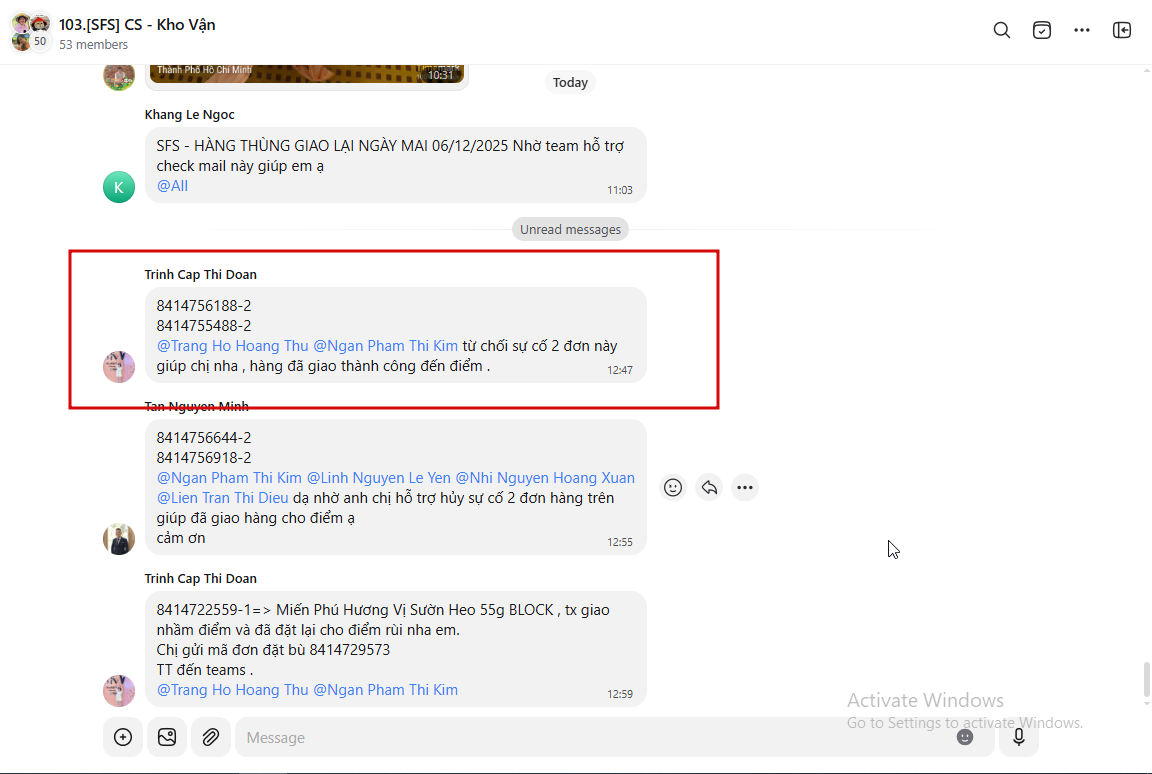Open emoji picker in message field
Viewport: 1152px width, 774px height.
pos(965,737)
